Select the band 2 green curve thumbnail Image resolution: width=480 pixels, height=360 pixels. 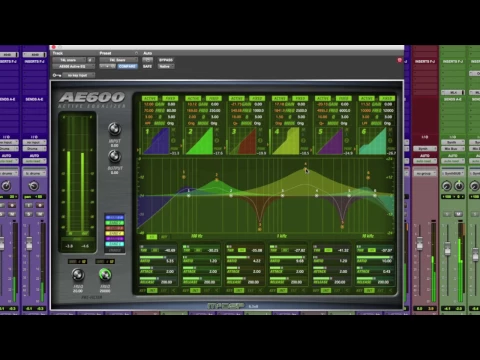coord(200,141)
